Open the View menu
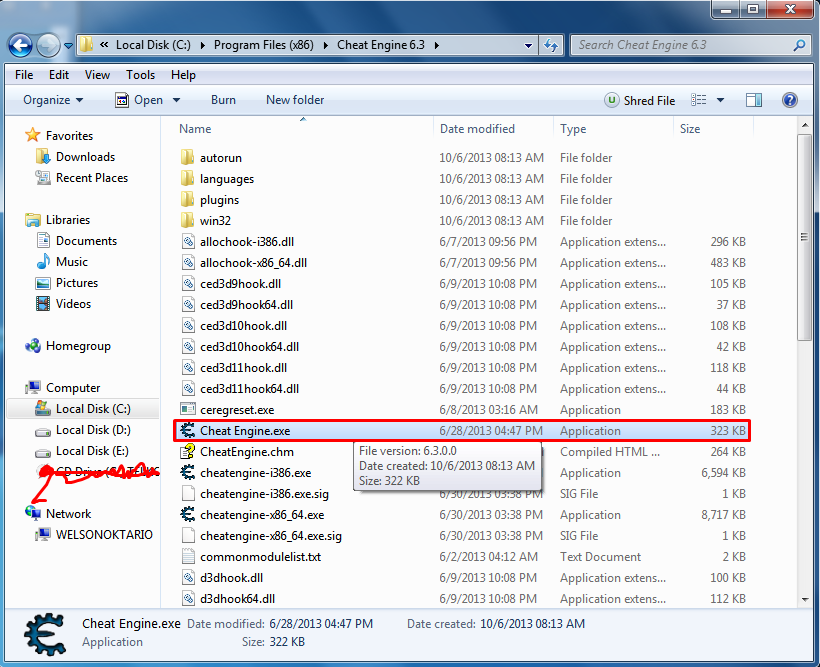 tap(97, 75)
